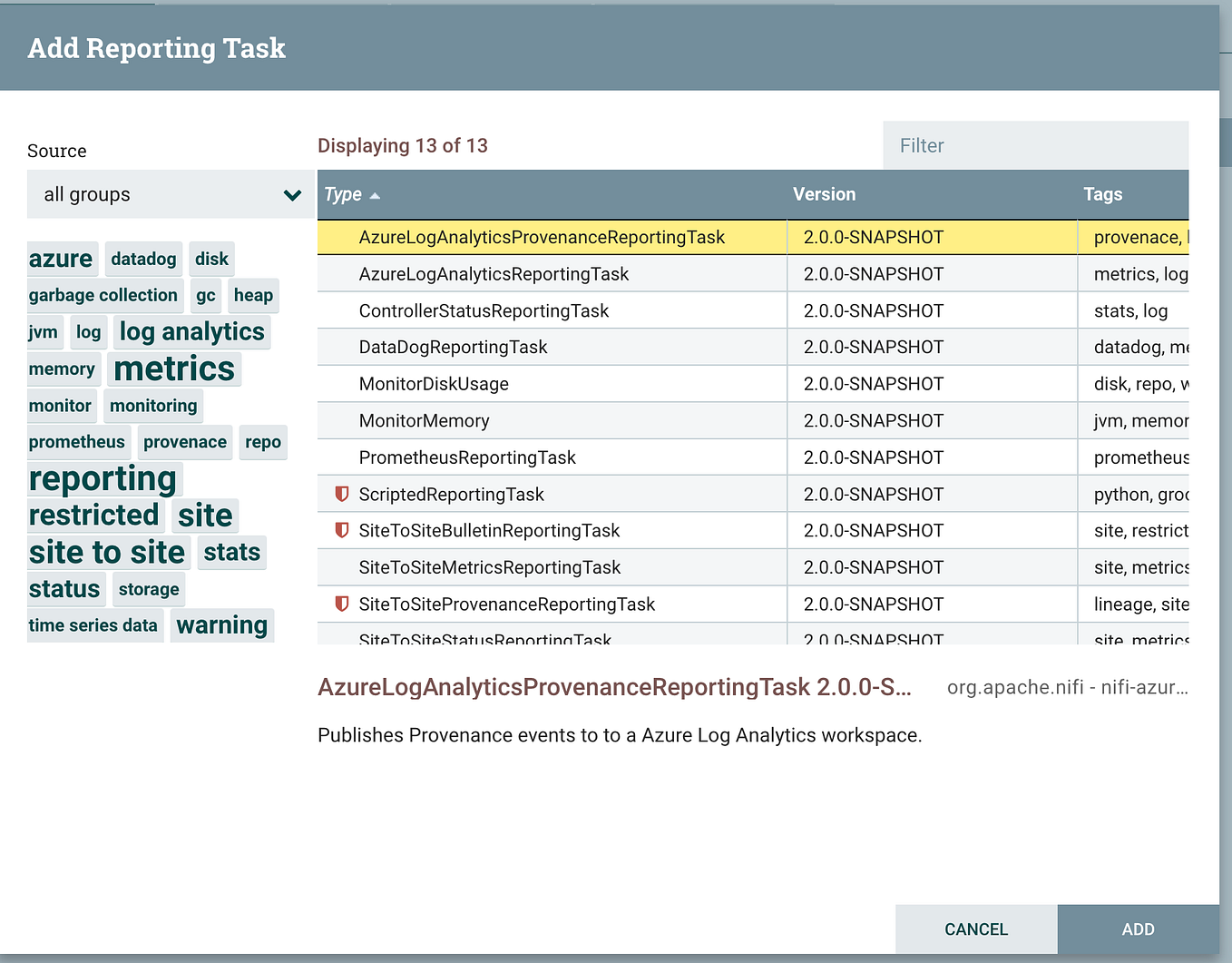Viewport: 1232px width, 963px height.
Task: Click restricted shield icon beside ScriptedReportingTask
Action: pos(341,494)
